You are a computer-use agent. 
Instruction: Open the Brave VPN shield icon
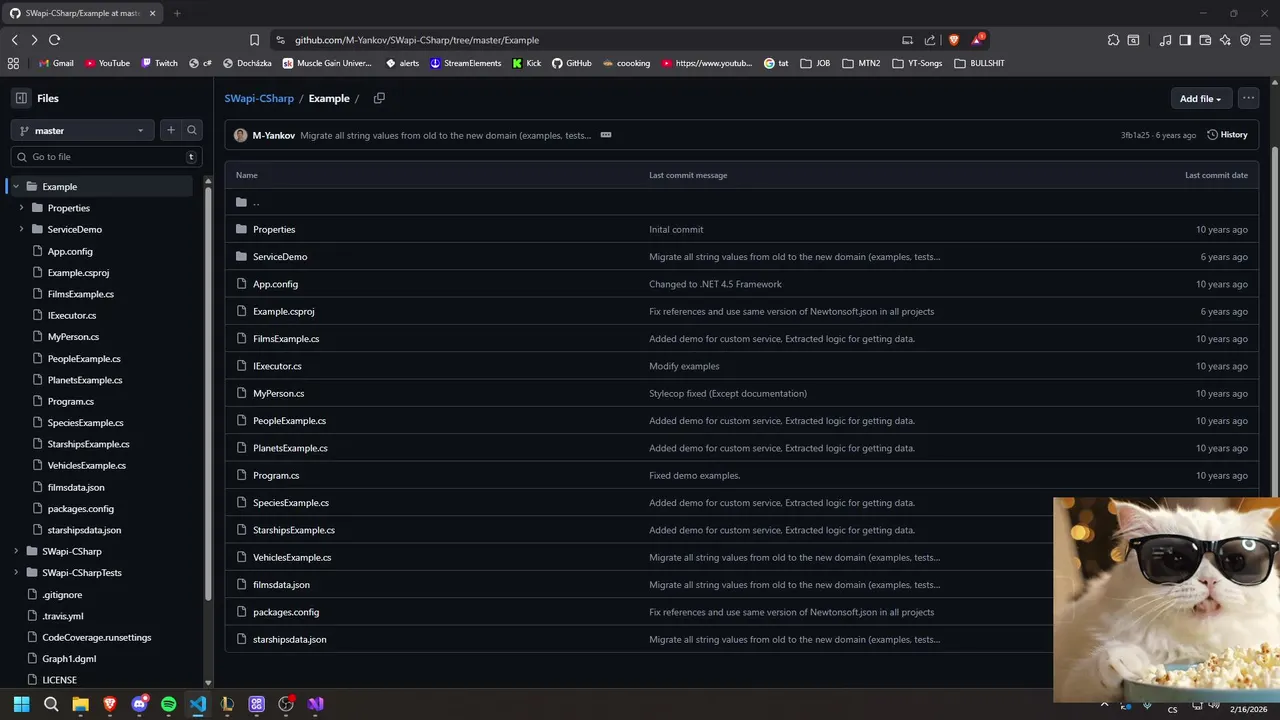(x=1245, y=40)
